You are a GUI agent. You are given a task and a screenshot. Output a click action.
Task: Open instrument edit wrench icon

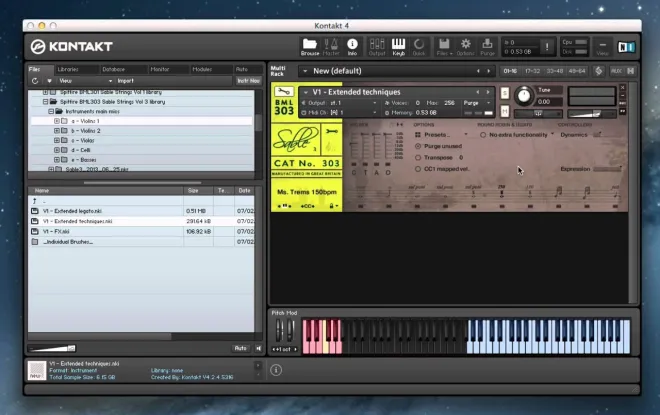coord(284,91)
